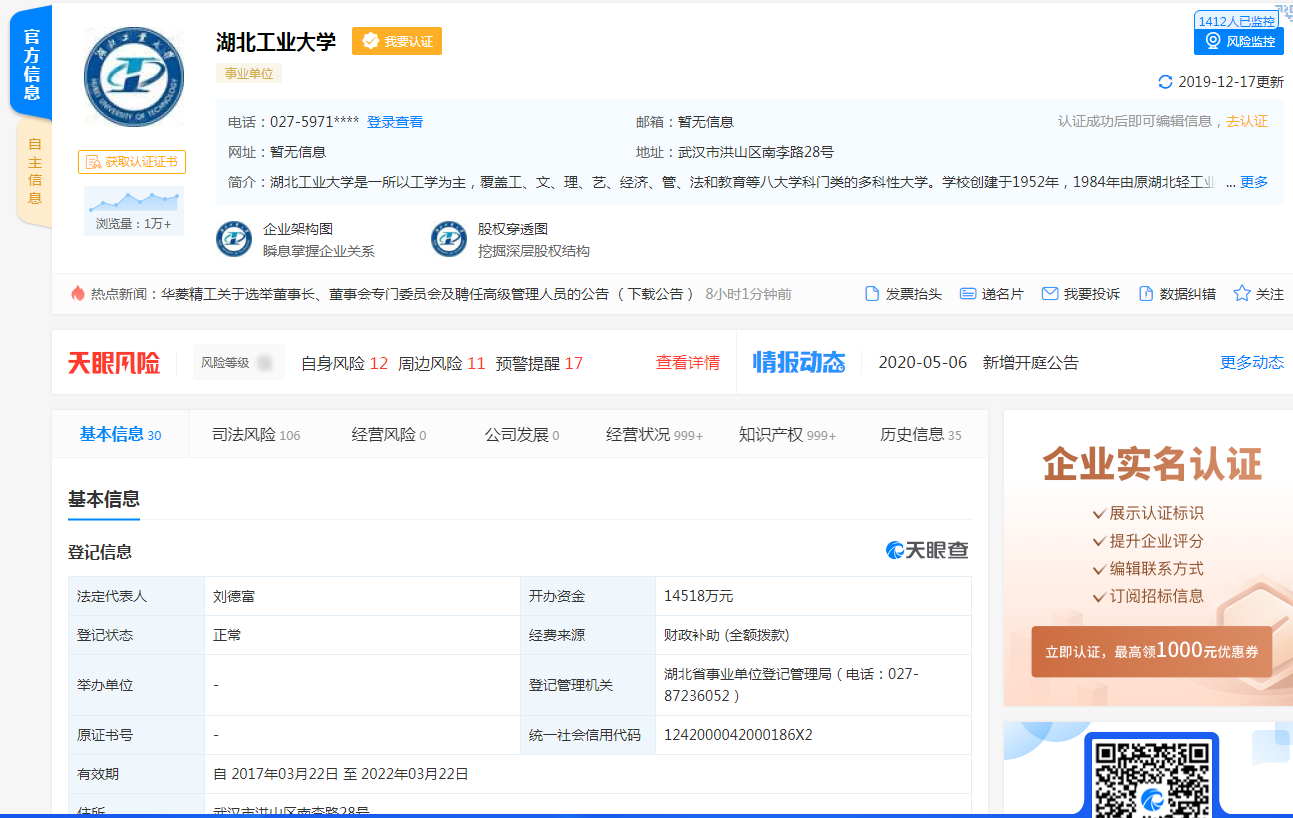
Task: Open the 股权穿透图 icon
Action: pos(449,239)
